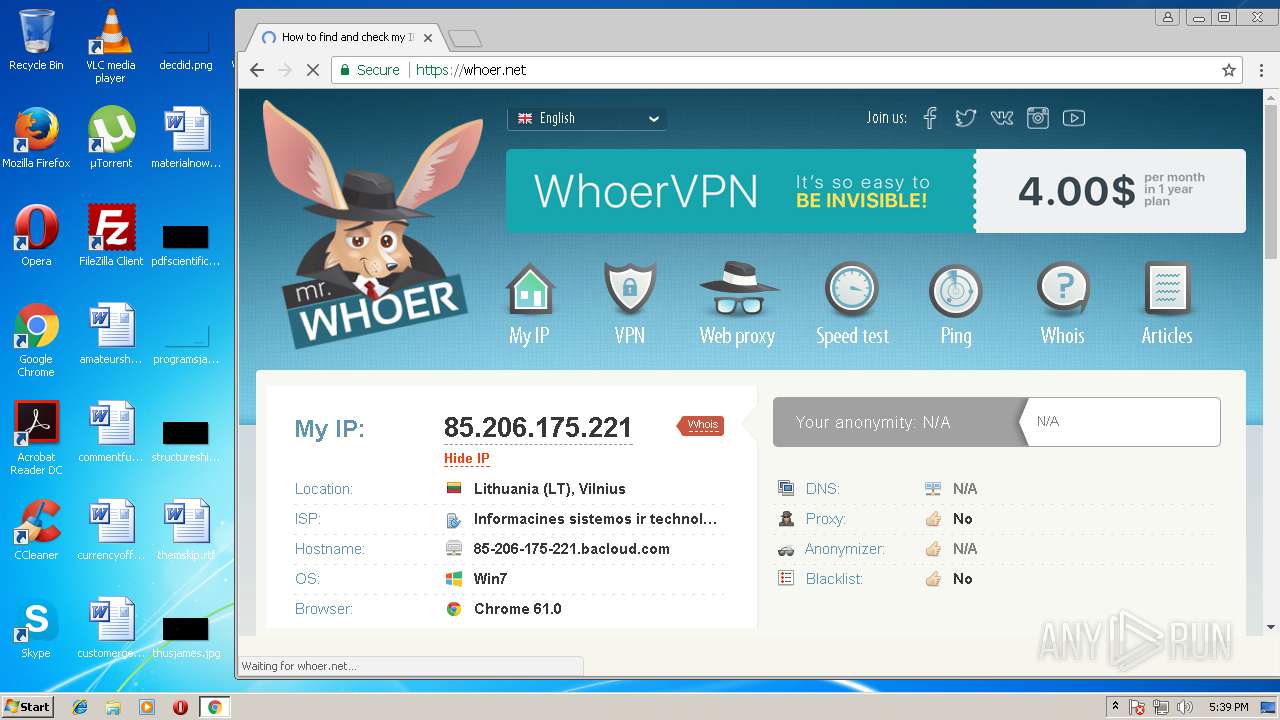Click the red Whois tag button

pos(701,425)
